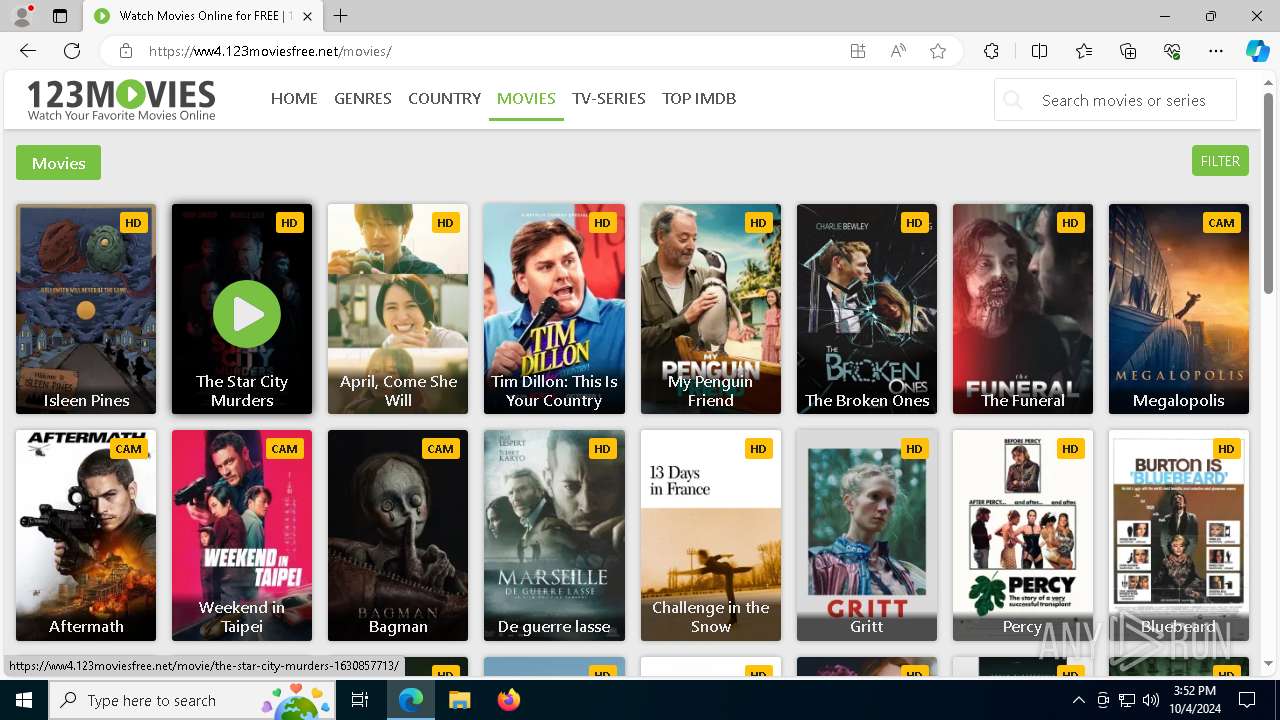Open TV-SERIES menu item
Screen dimensions: 1280x720
coord(609,98)
